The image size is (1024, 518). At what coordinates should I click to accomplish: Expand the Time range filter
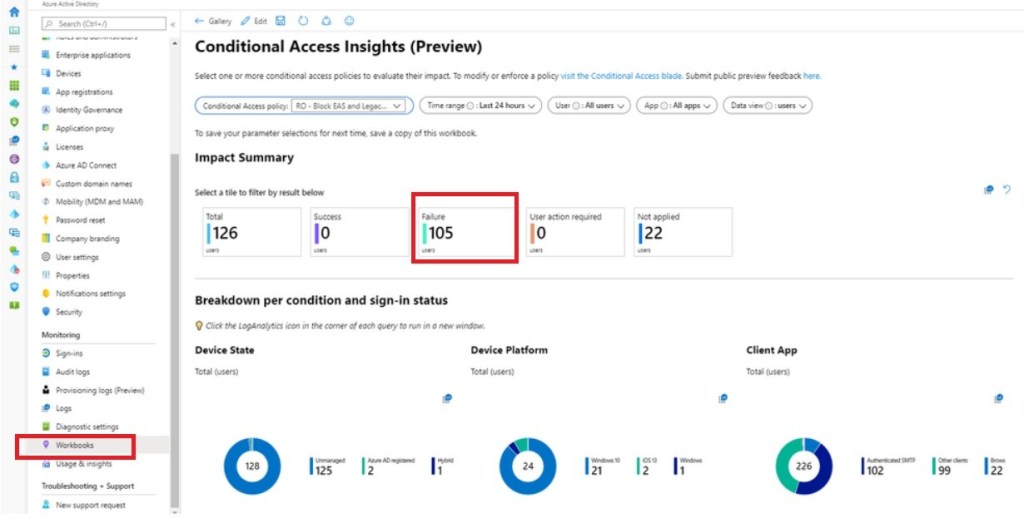tap(480, 105)
